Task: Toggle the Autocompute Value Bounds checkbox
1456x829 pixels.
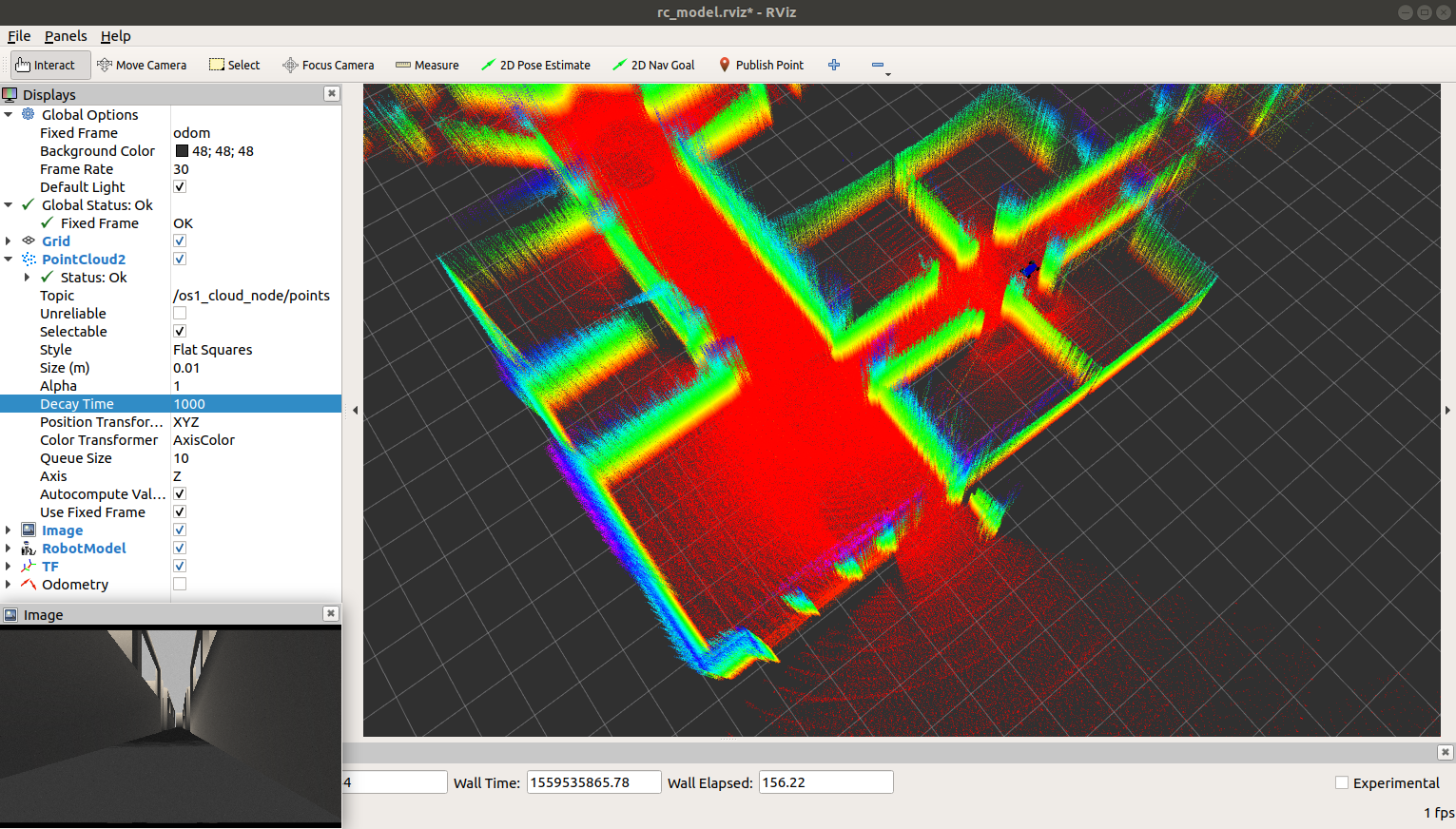Action: pyautogui.click(x=180, y=493)
